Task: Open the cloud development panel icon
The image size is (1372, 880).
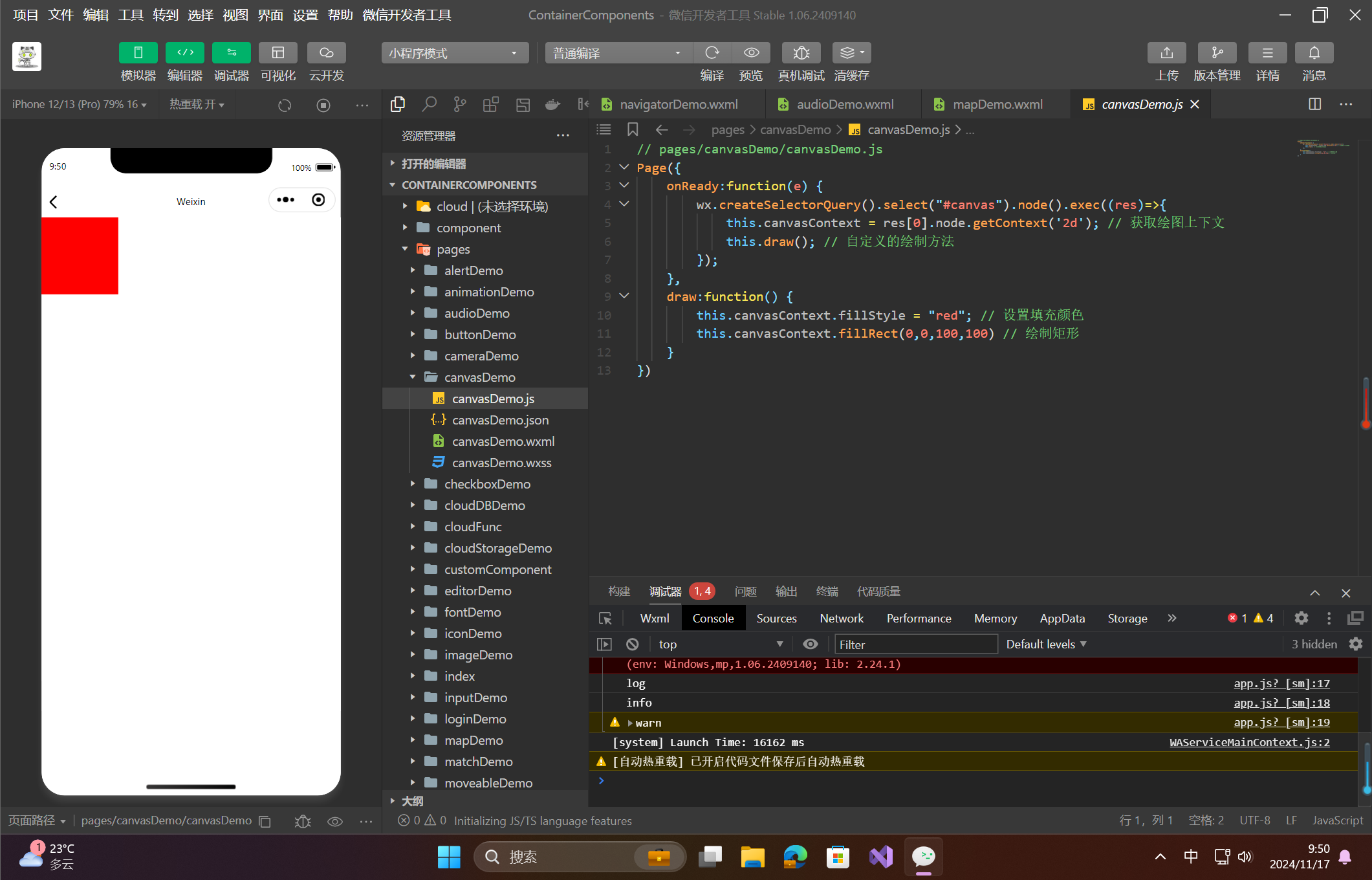Action: pos(326,53)
